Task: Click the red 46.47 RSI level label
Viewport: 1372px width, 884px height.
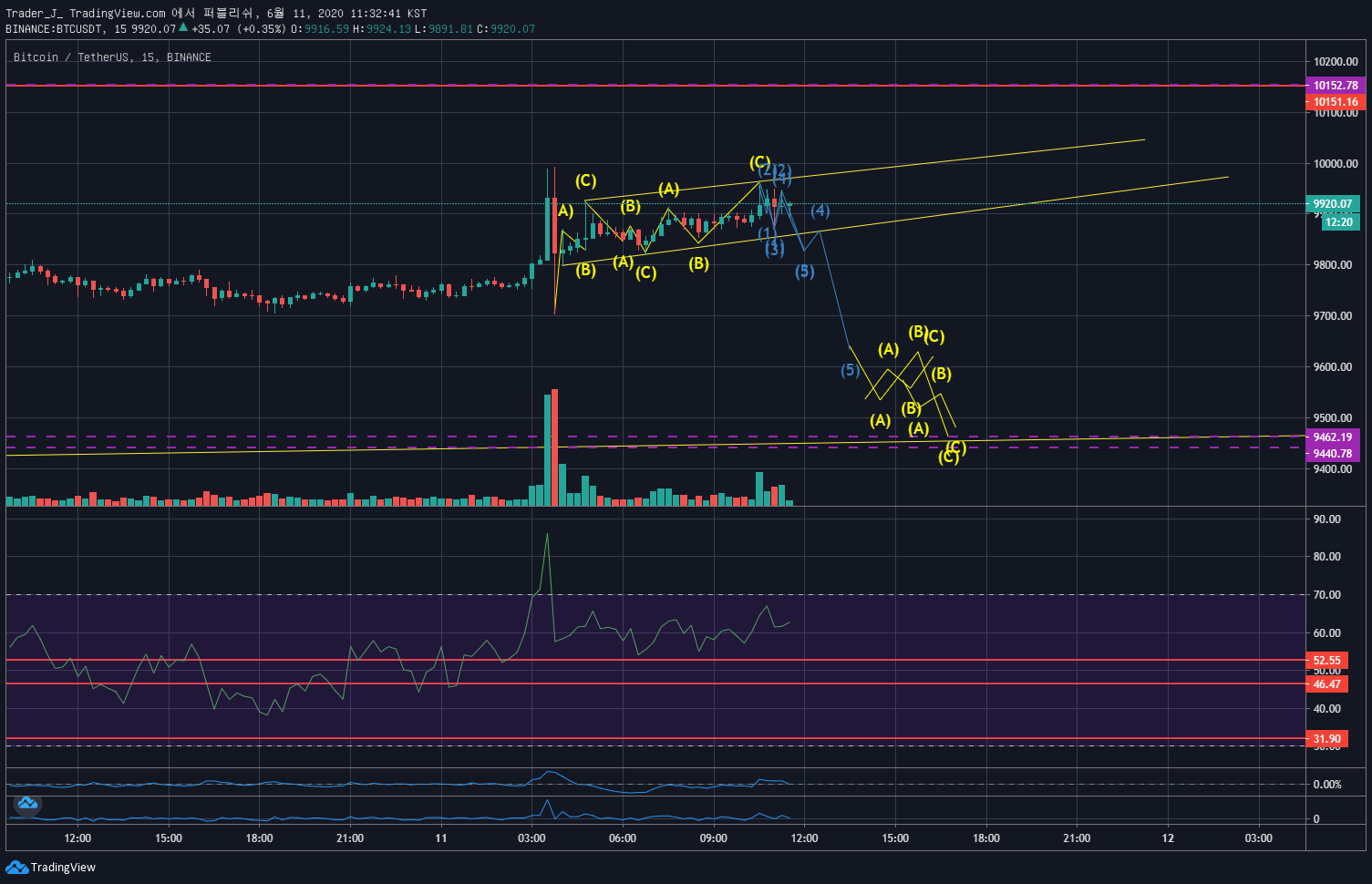Action: click(x=1327, y=684)
